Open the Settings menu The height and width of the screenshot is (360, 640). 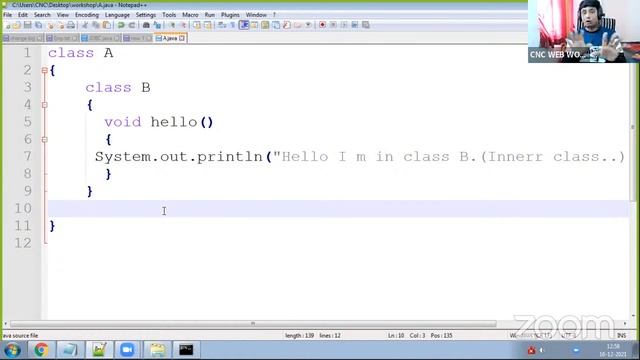pyautogui.click(x=146, y=15)
